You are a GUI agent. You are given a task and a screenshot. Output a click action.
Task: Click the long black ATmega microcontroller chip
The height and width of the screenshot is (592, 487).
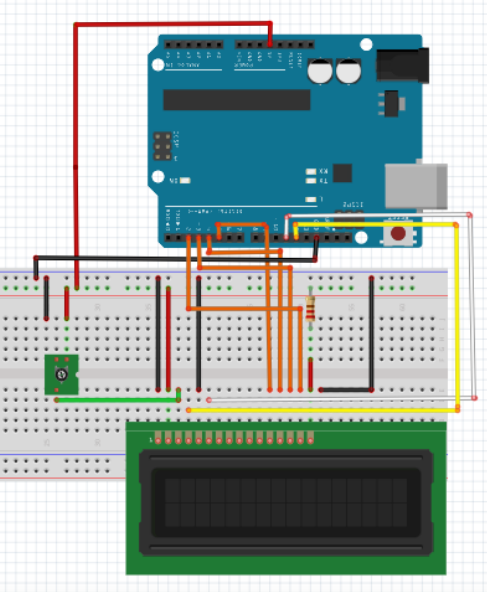237,100
